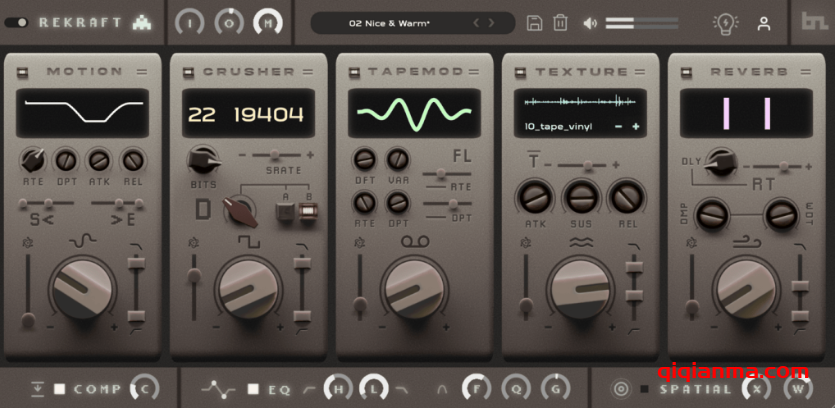
Task: Toggle the Tapemod module power
Action: click(355, 72)
